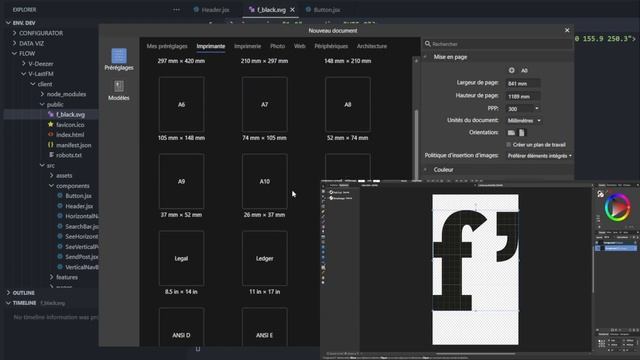Click the search magnifier icon in the dialog
This screenshot has height=360, width=640.
pyautogui.click(x=428, y=44)
